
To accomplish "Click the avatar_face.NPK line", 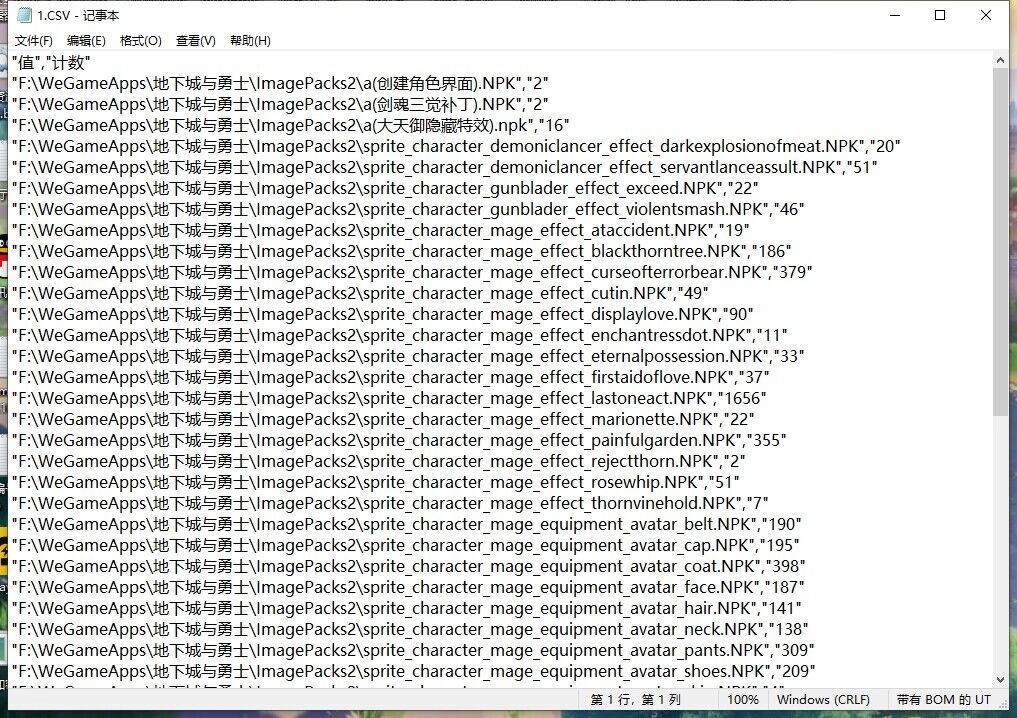I will pyautogui.click(x=408, y=587).
